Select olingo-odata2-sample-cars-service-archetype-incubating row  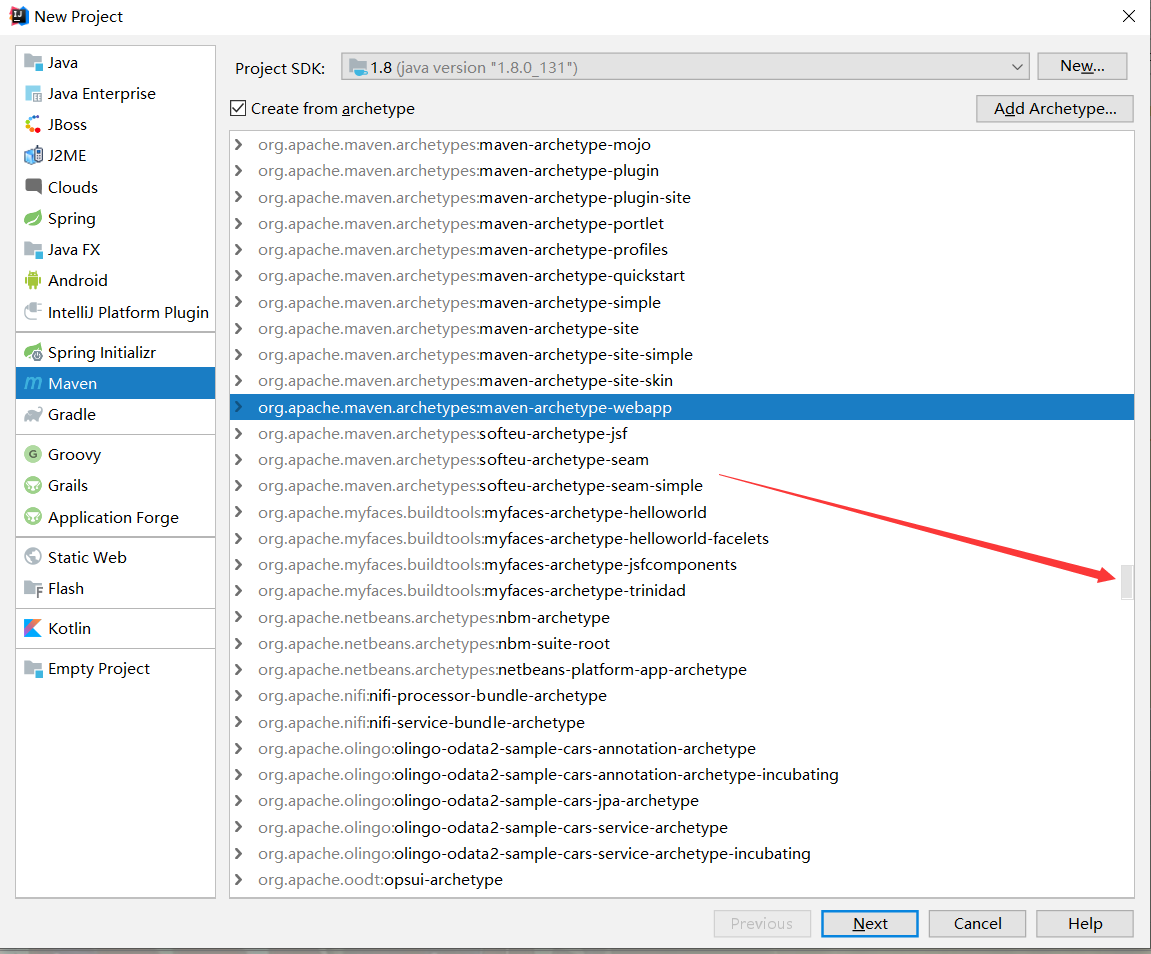tap(682, 853)
